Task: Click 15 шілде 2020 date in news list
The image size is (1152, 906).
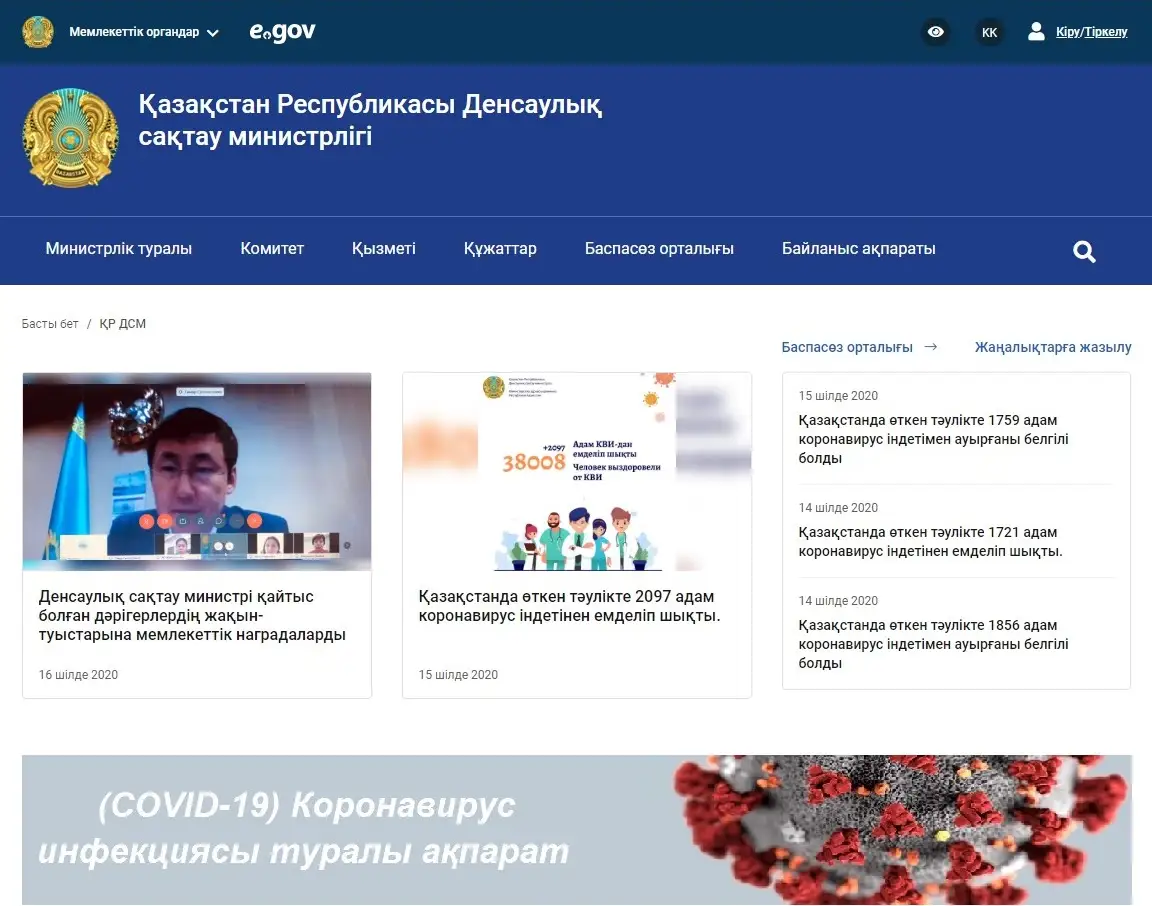Action: [838, 395]
